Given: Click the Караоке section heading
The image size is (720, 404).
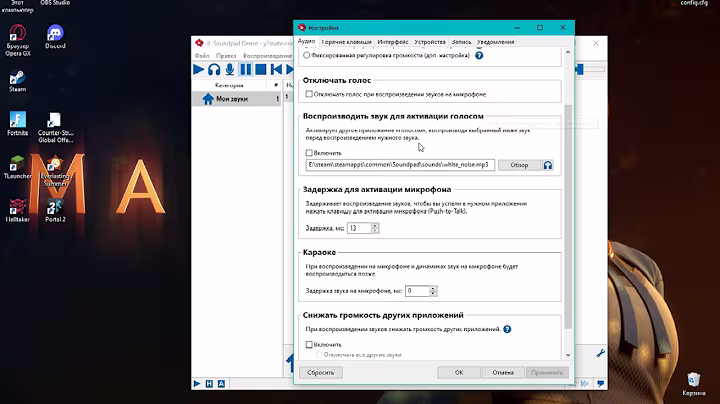Looking at the screenshot, I should tap(319, 252).
